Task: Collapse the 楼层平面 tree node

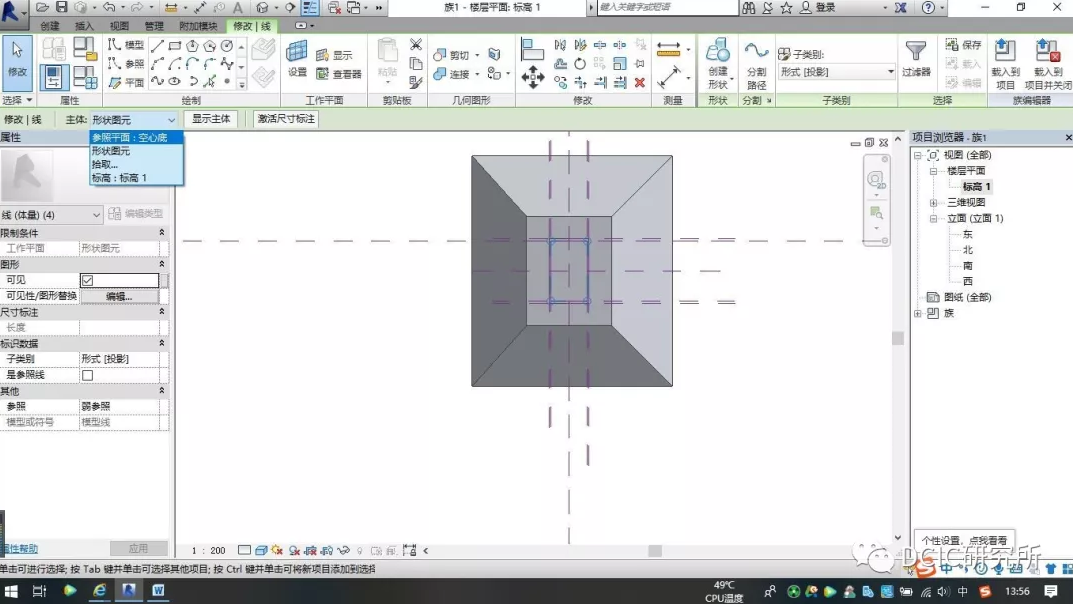Action: click(933, 170)
